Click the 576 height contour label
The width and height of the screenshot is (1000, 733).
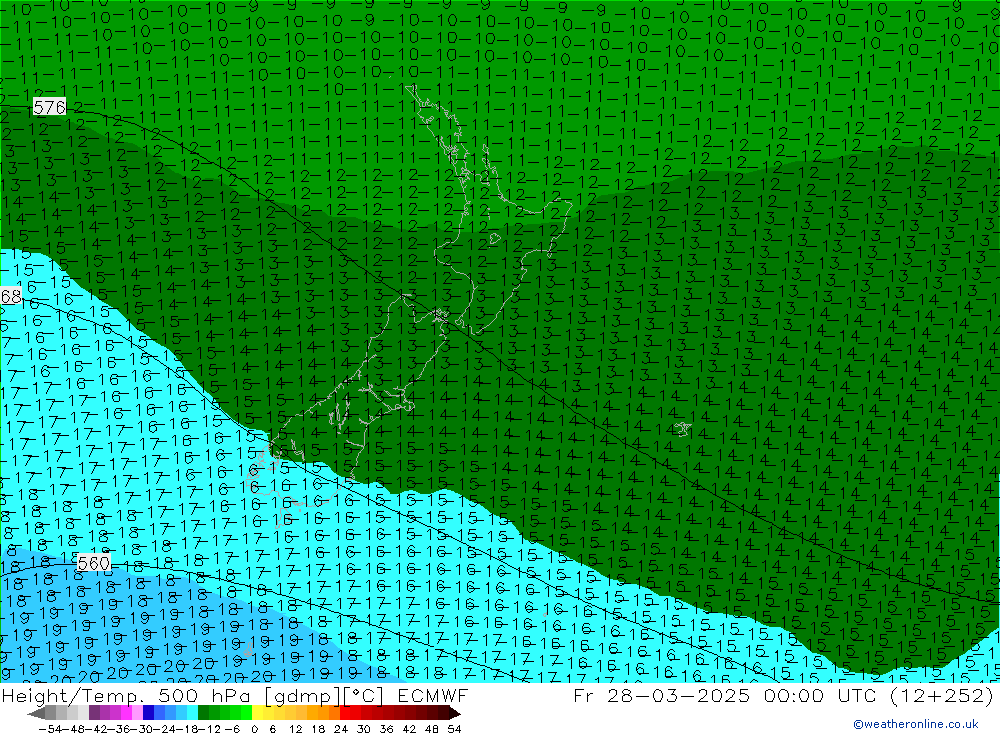[49, 107]
